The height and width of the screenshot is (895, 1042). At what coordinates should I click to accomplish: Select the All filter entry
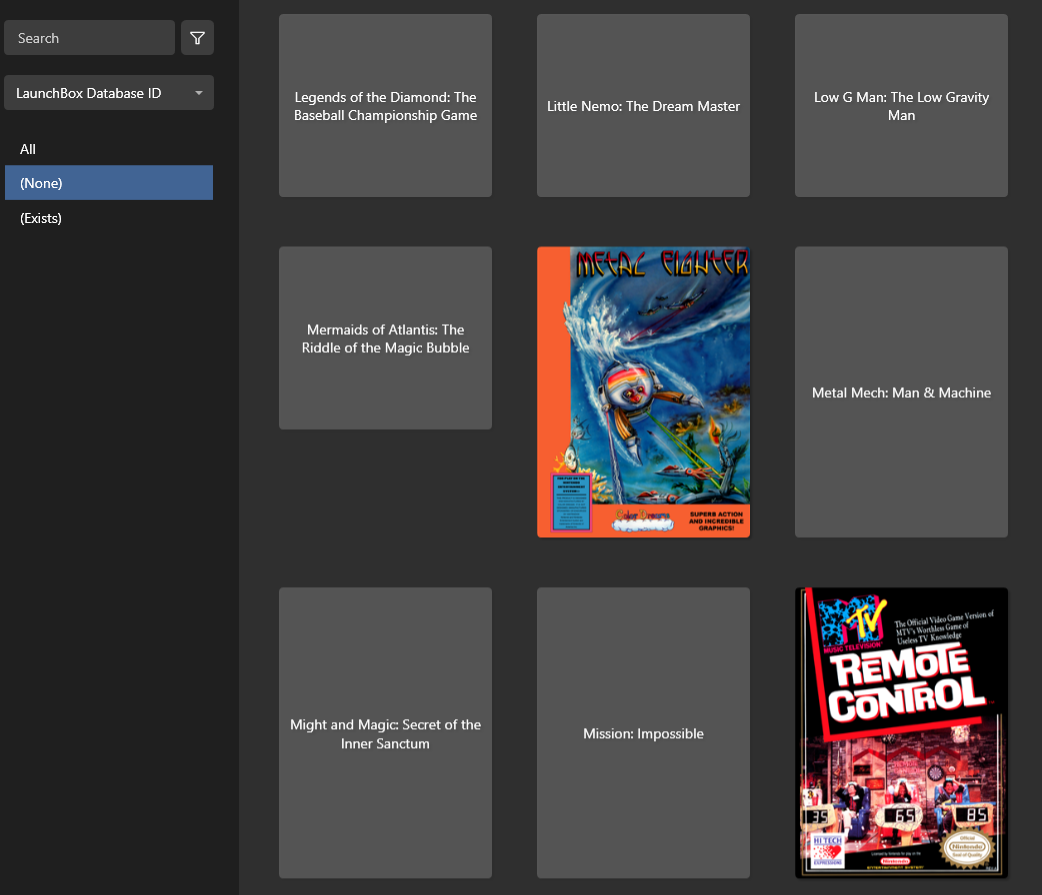[x=109, y=149]
